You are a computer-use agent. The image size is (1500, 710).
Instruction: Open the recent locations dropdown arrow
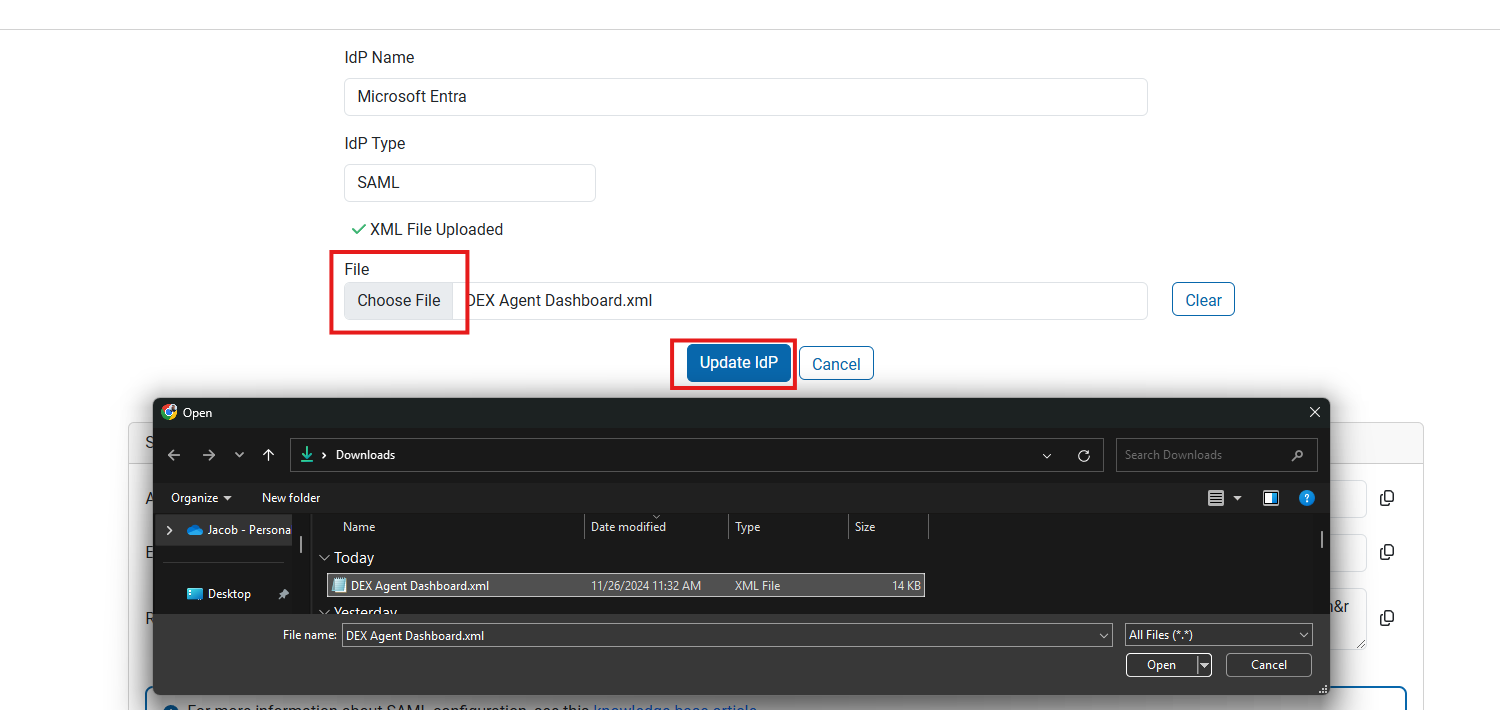(239, 455)
